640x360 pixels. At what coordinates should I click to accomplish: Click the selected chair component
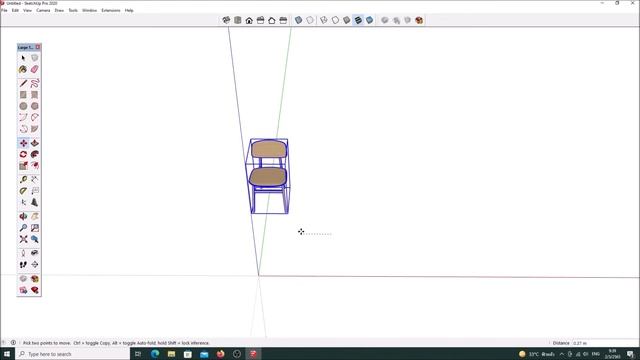click(x=268, y=176)
